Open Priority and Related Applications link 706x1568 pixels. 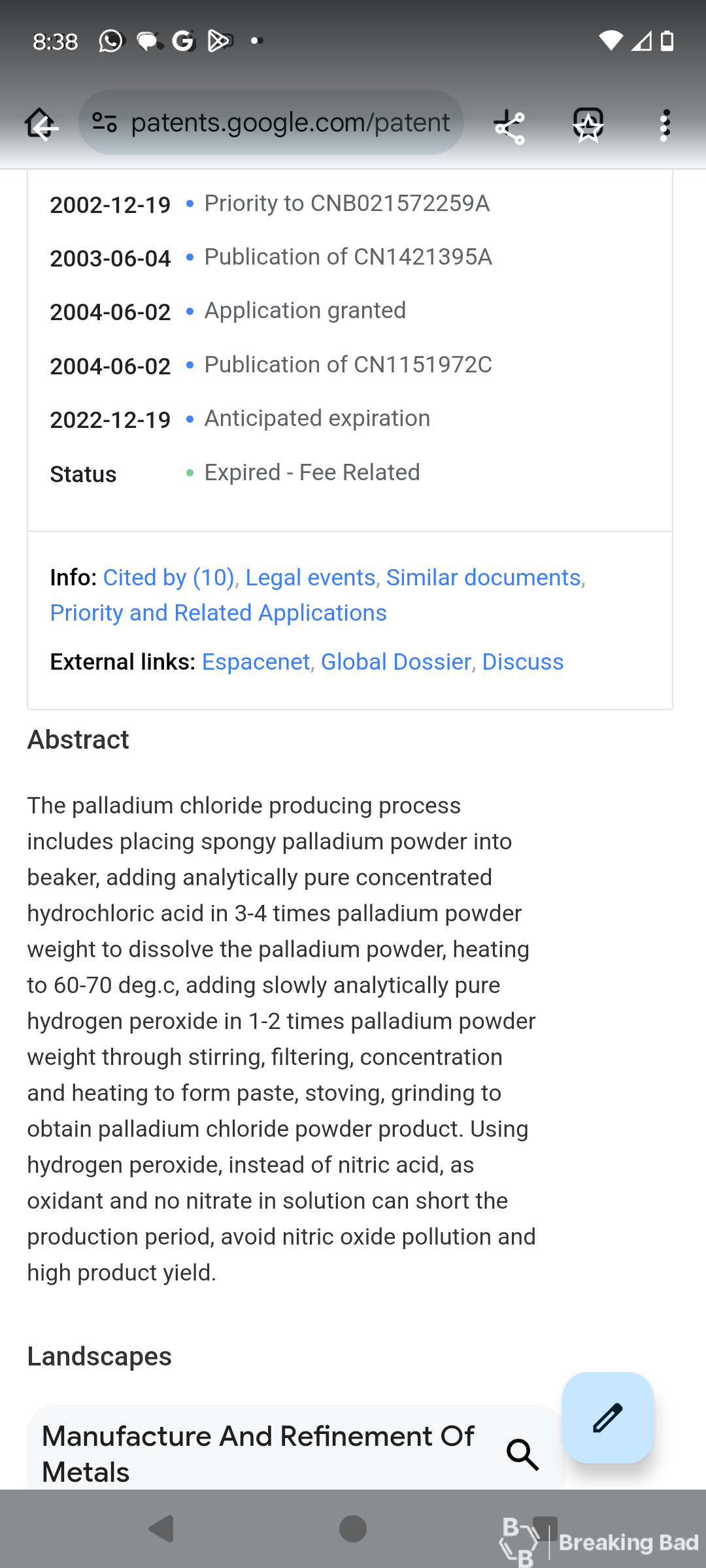pos(218,613)
